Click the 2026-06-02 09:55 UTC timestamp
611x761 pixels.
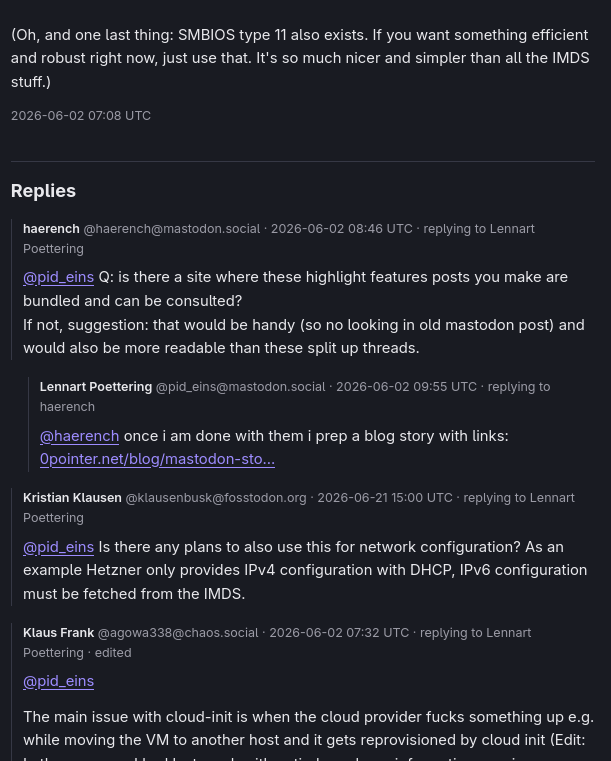407,387
